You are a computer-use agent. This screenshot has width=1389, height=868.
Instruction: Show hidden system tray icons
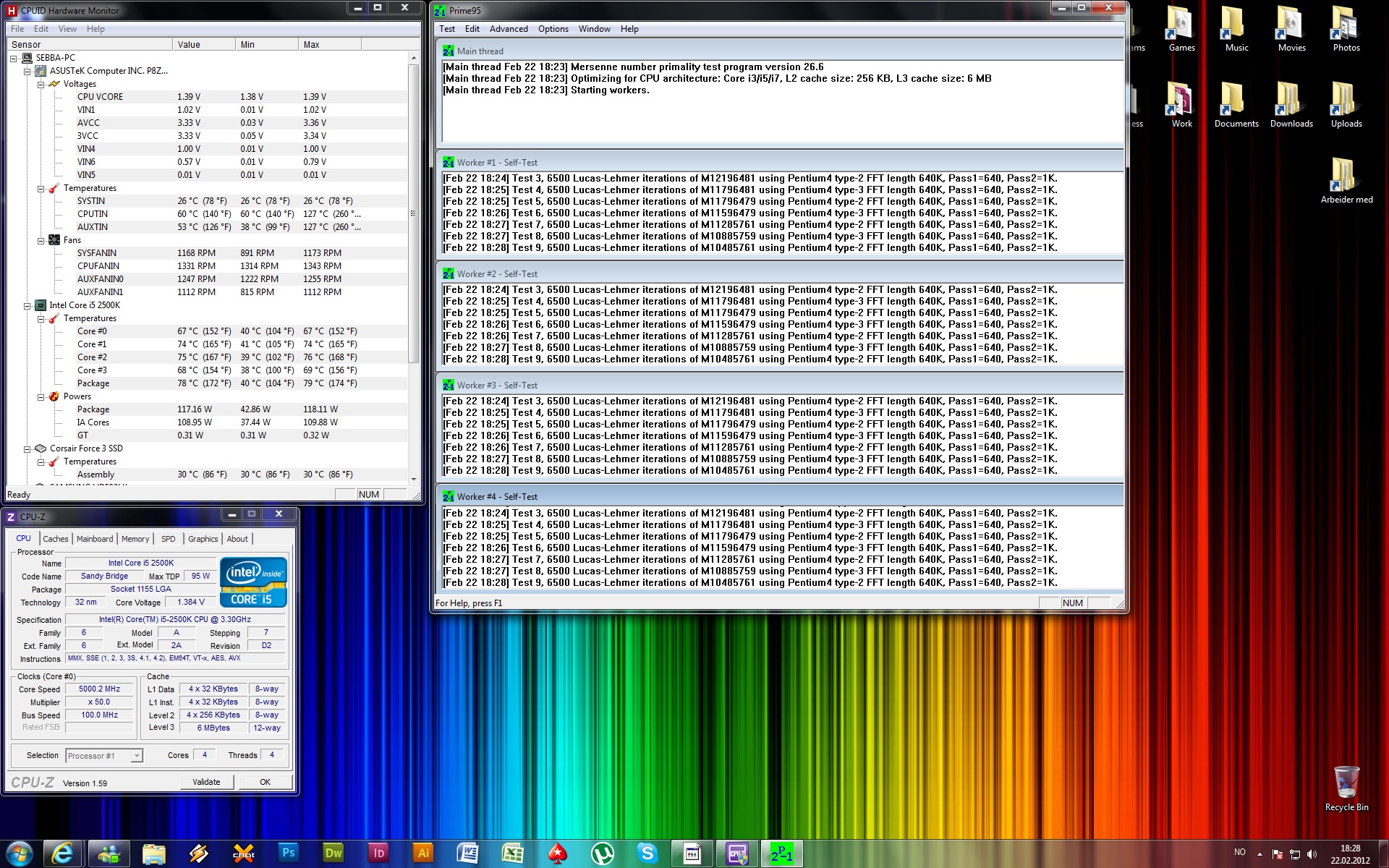click(1260, 854)
